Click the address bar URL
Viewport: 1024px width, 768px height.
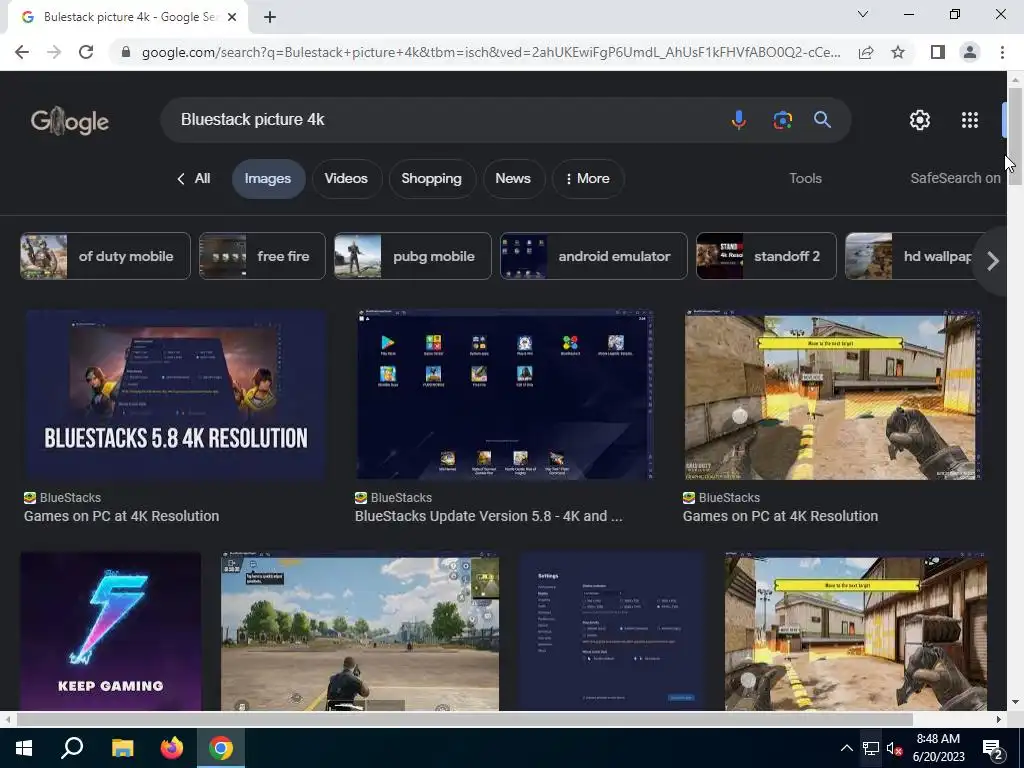click(491, 52)
